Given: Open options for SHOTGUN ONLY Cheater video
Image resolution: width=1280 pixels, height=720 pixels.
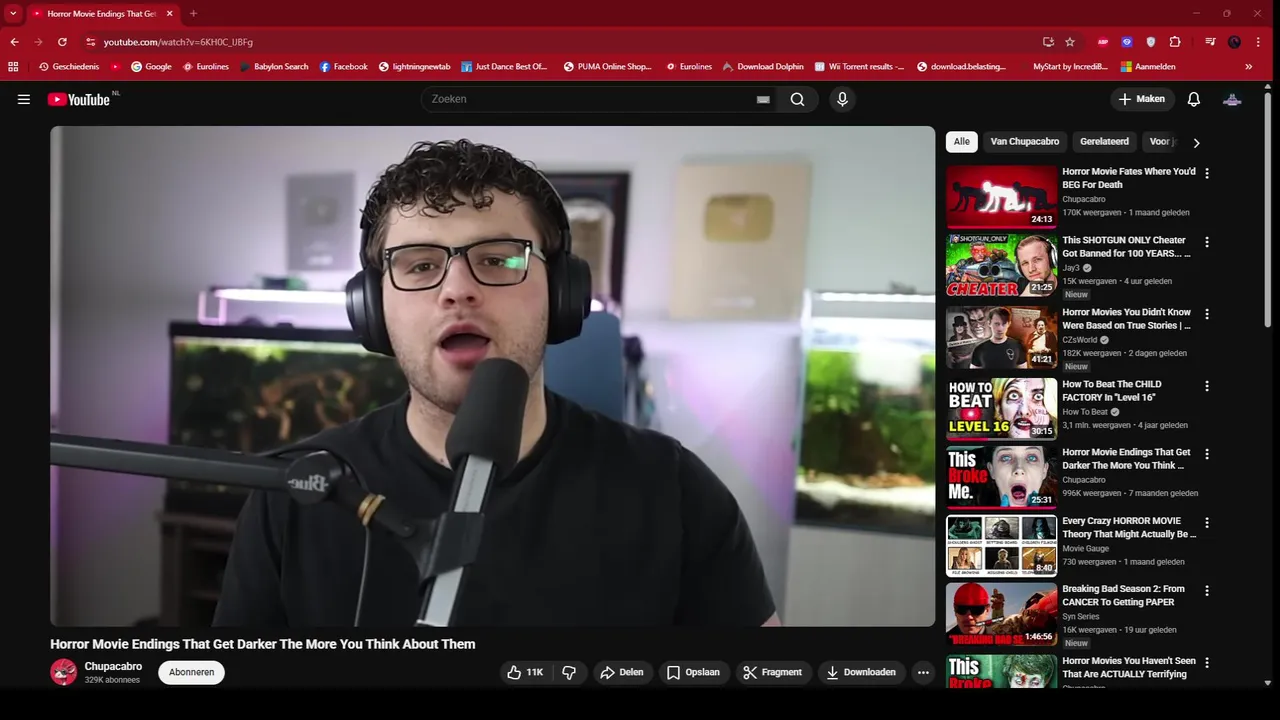Looking at the screenshot, I should 1206,242.
